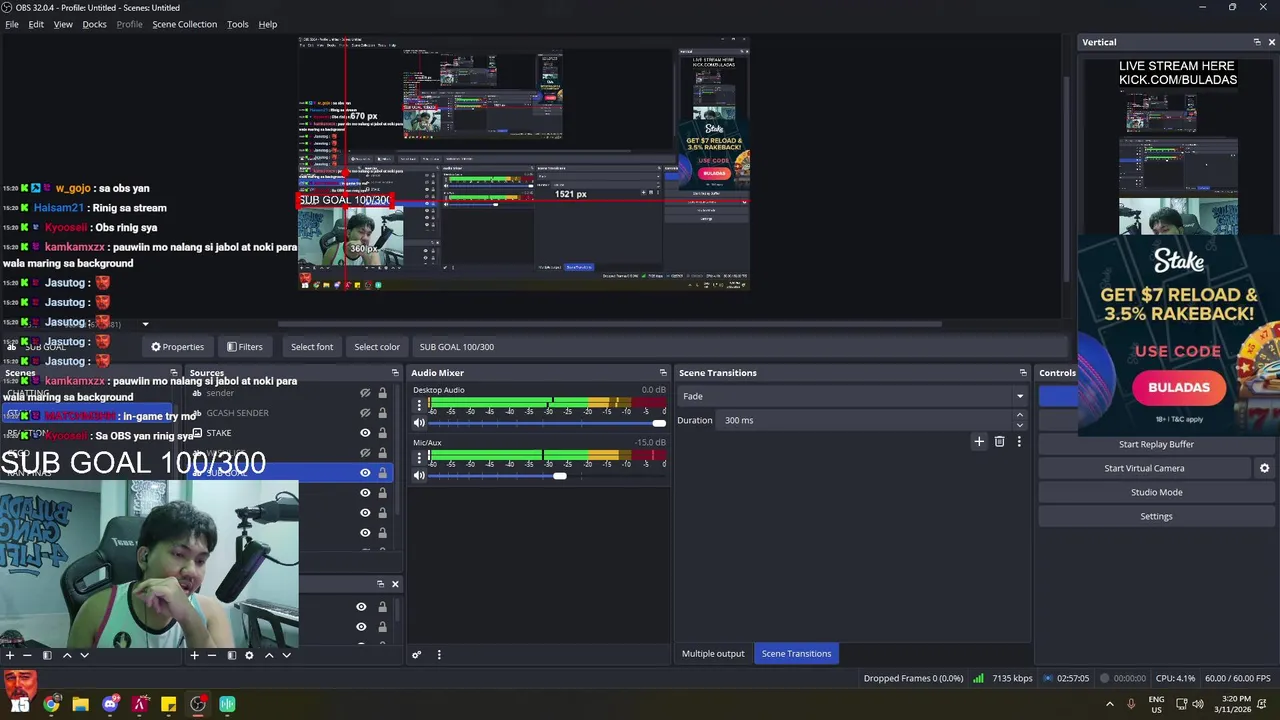Close the lower vertical sources dock
The width and height of the screenshot is (1280, 720).
point(394,584)
